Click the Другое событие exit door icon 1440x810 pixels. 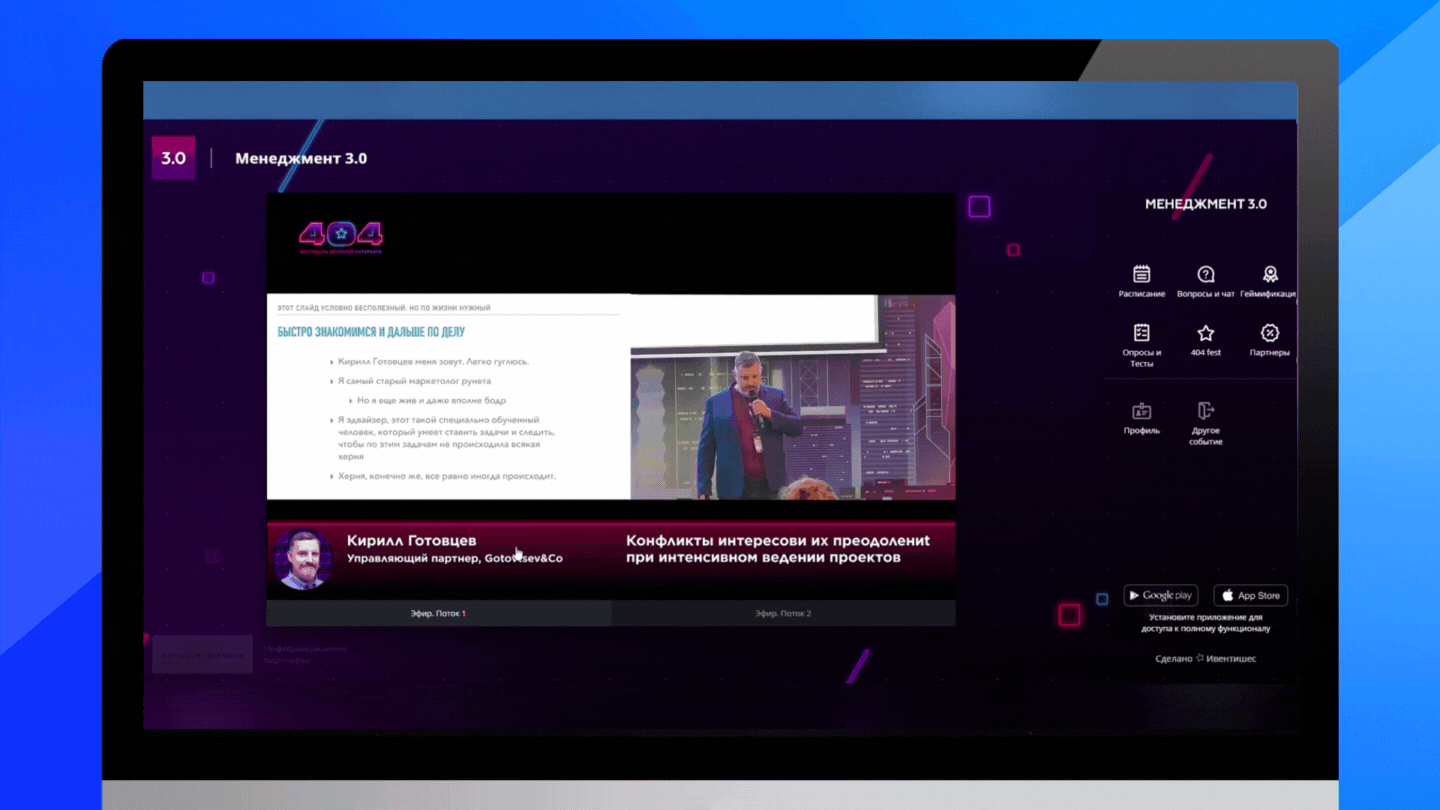point(1205,411)
